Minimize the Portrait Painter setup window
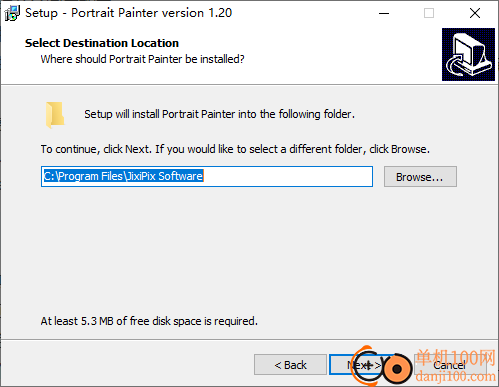The width and height of the screenshot is (499, 387). click(x=384, y=13)
